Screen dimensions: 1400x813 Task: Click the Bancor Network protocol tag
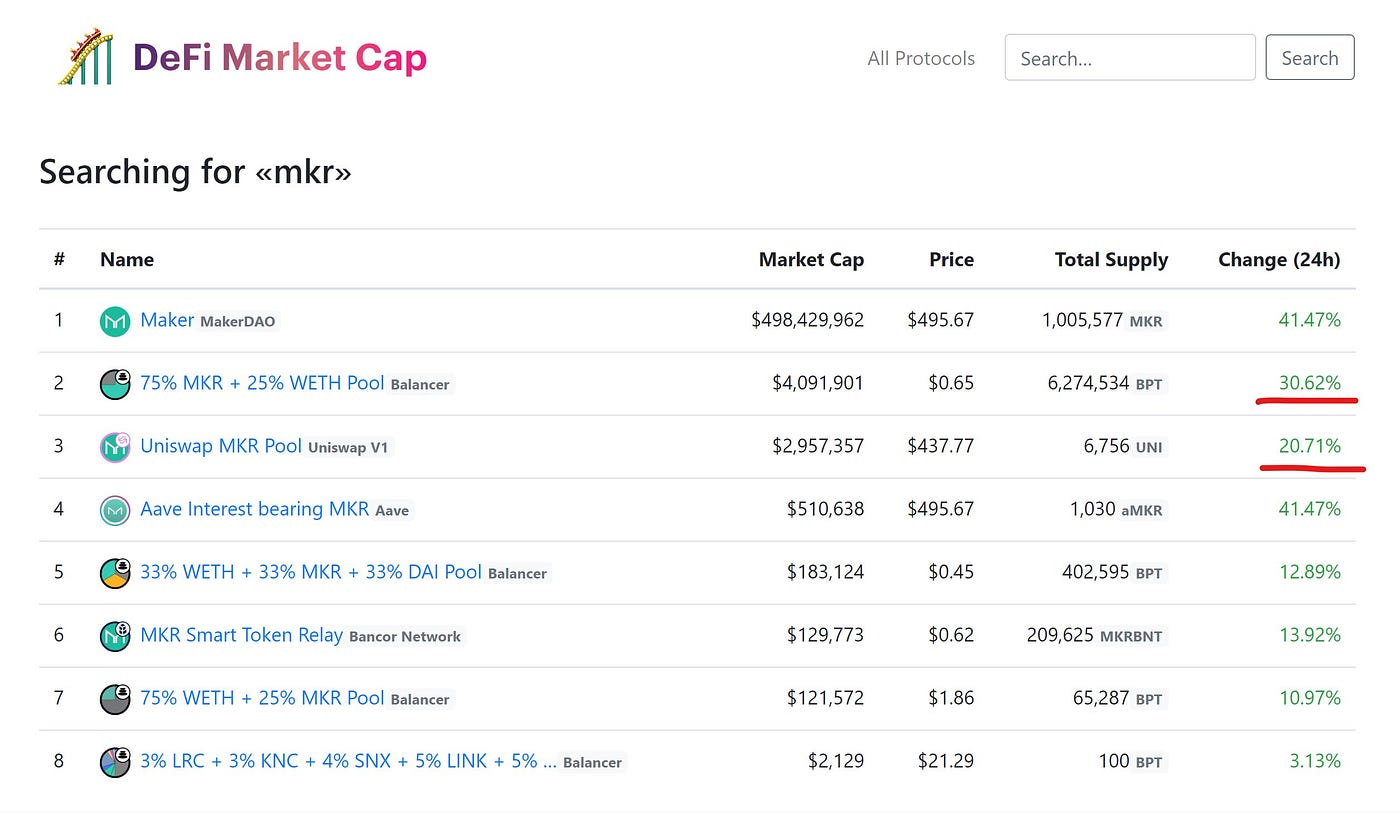(405, 637)
